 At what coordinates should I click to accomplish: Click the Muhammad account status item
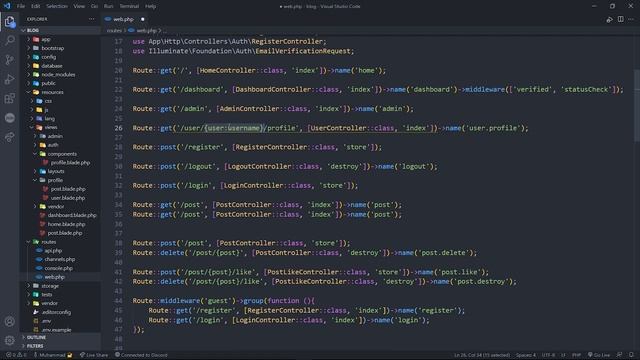pyautogui.click(x=53, y=355)
